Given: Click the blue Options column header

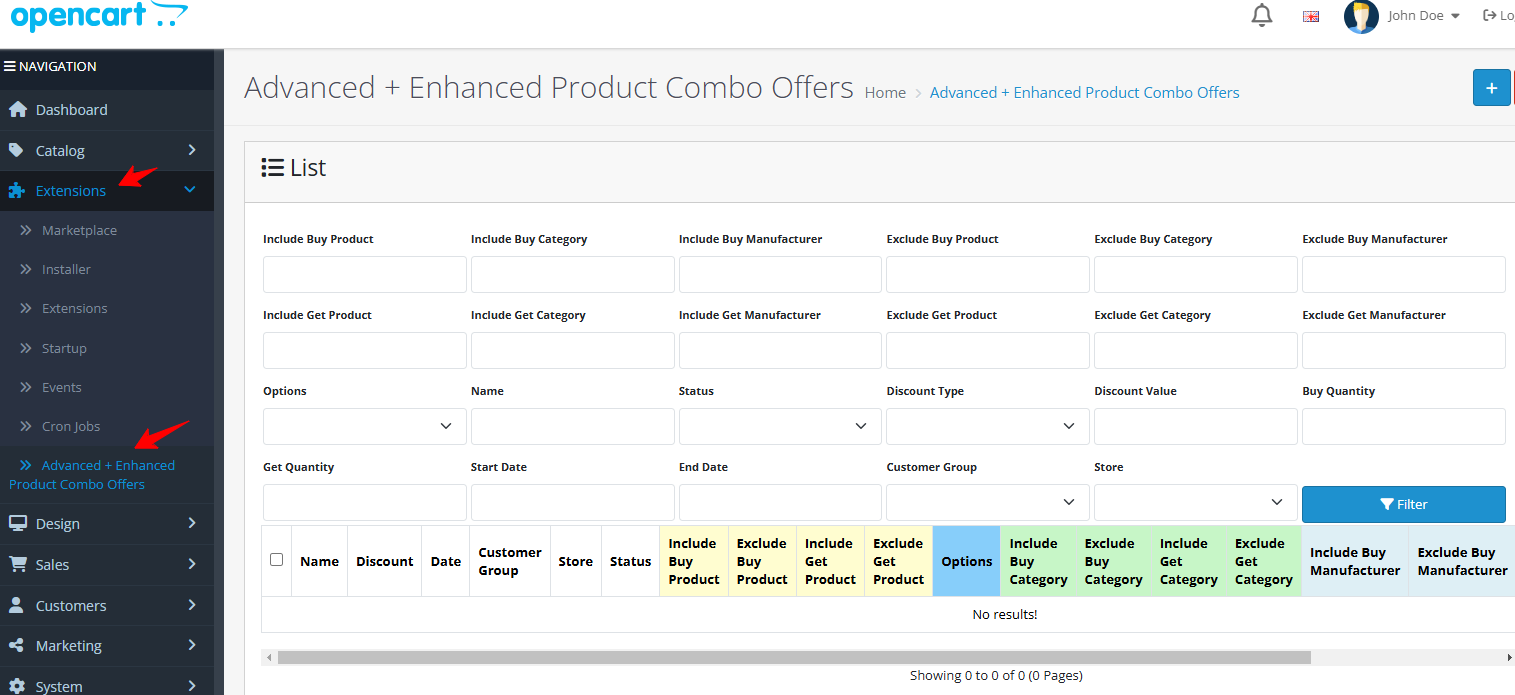Looking at the screenshot, I should pos(967,561).
